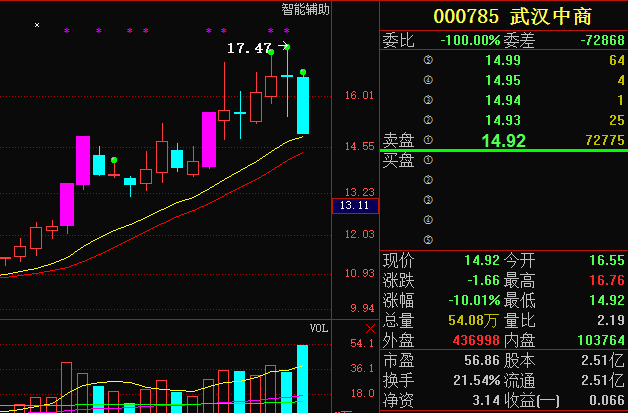This screenshot has height=413, width=628.
Task: Click the 今开 value 16.55
Action: coord(607,260)
